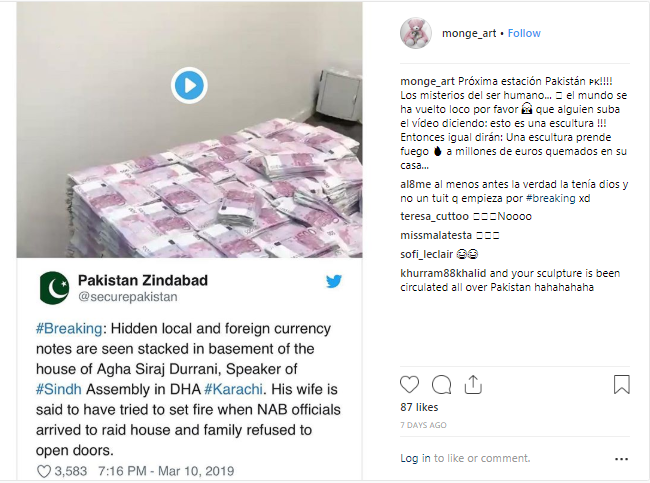650x483 pixels.
Task: Open the comment speech bubble icon
Action: coord(441,384)
